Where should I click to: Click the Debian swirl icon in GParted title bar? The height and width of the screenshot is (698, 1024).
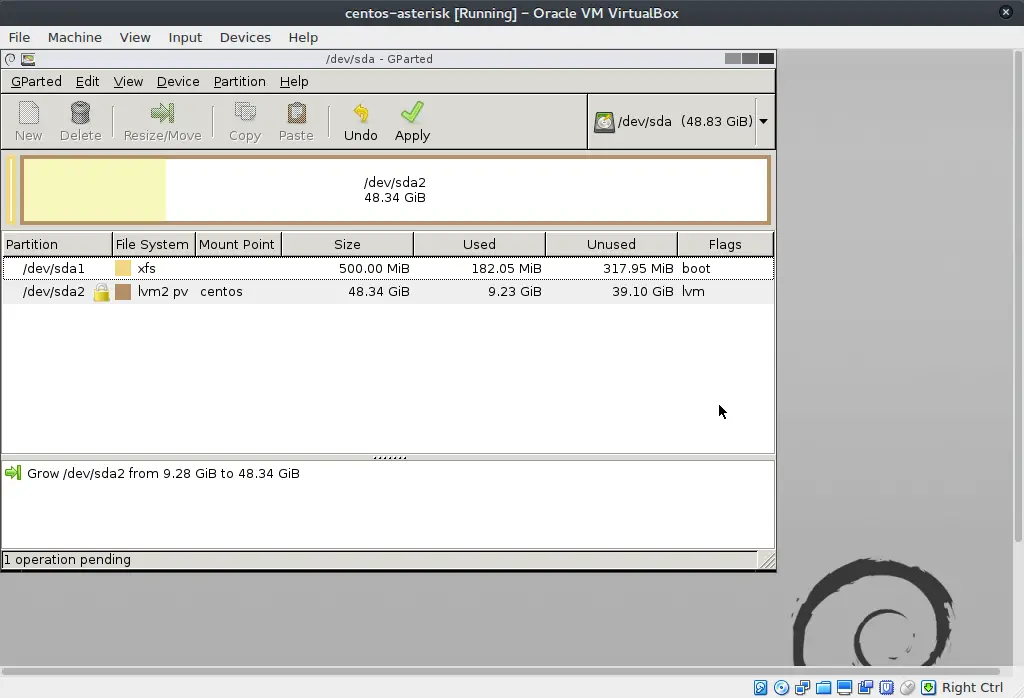click(10, 59)
